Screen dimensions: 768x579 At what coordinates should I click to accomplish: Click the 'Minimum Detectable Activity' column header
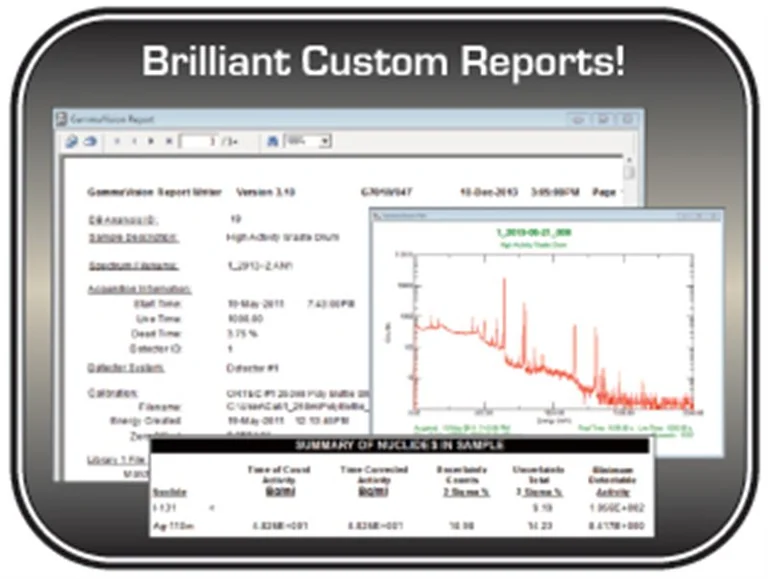tap(613, 481)
